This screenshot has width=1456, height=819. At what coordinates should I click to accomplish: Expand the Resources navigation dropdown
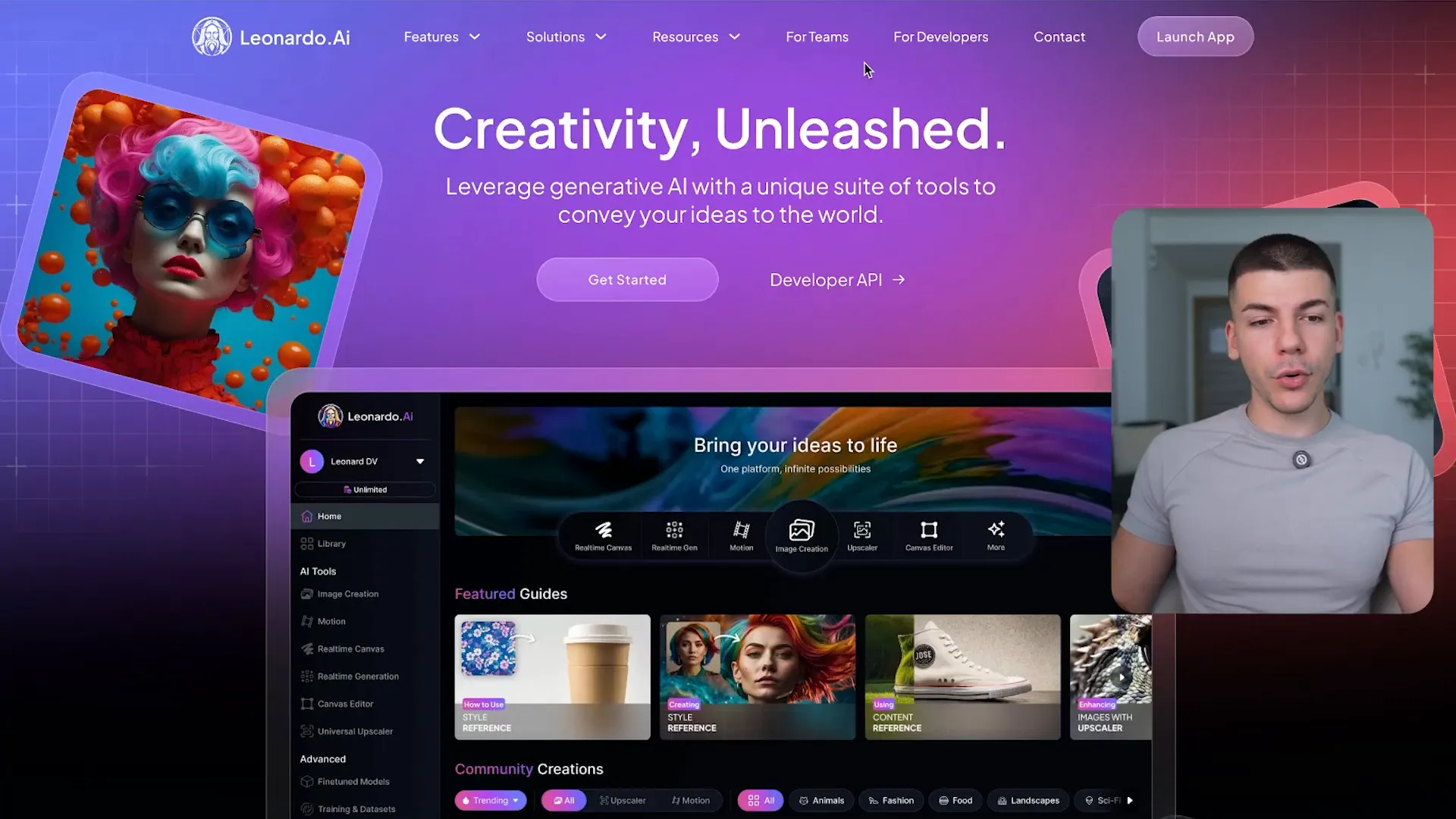tap(695, 36)
